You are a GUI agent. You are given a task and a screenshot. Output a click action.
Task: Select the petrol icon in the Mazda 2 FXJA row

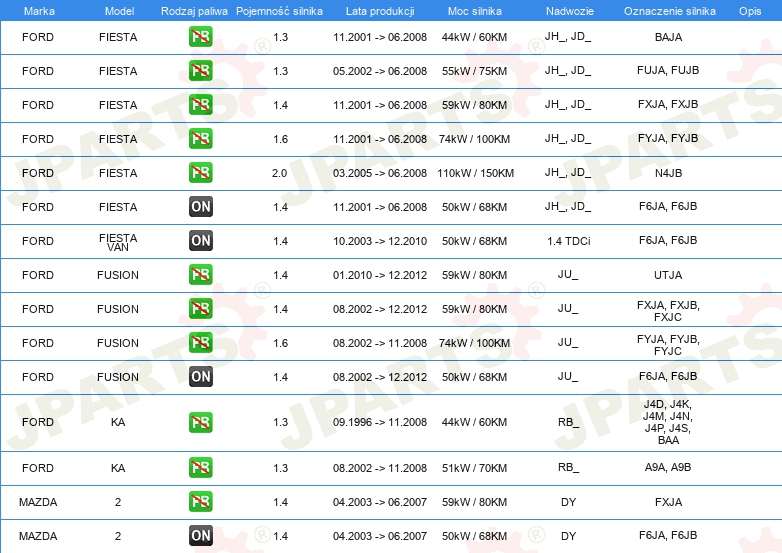200,502
